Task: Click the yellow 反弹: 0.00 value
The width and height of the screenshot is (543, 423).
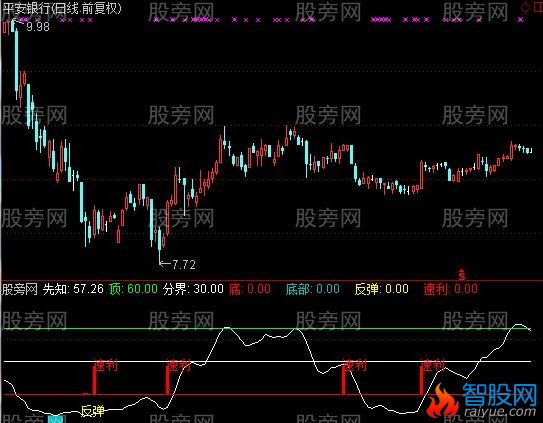Action: pyautogui.click(x=382, y=289)
